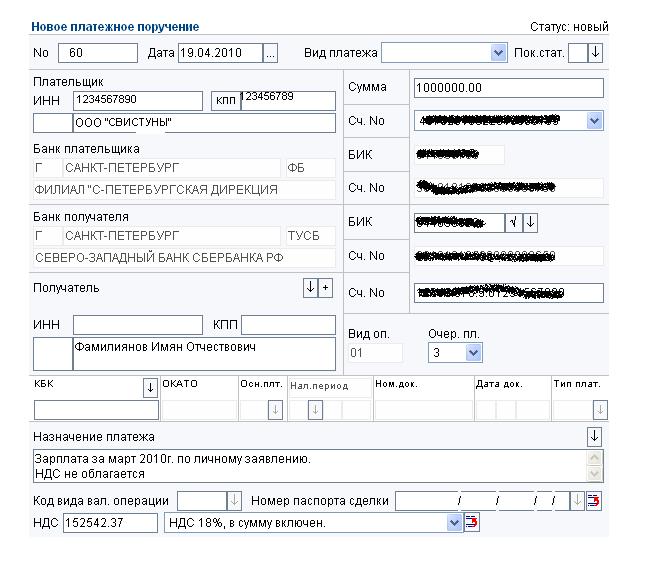Image resolution: width=654 pixels, height=569 pixels.
Task: Click the recipient name field Фамилиянов
Action: [x=203, y=353]
